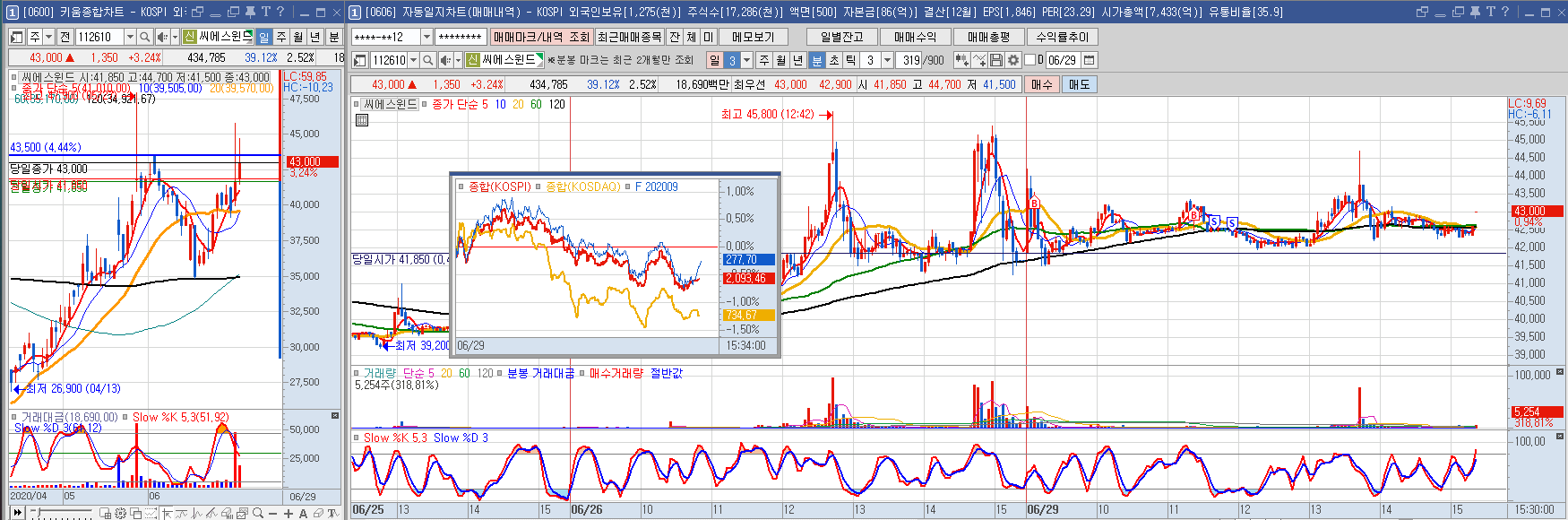Pin the 자동일지차트 window
Viewport: 1568px width, 520px height.
[1475, 12]
